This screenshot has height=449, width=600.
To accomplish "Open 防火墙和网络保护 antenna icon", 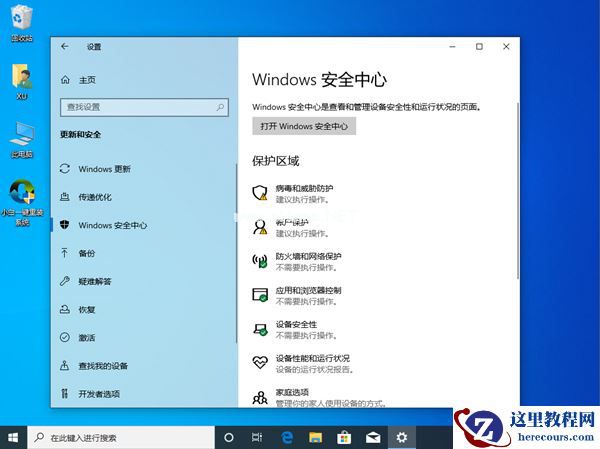I will [260, 261].
